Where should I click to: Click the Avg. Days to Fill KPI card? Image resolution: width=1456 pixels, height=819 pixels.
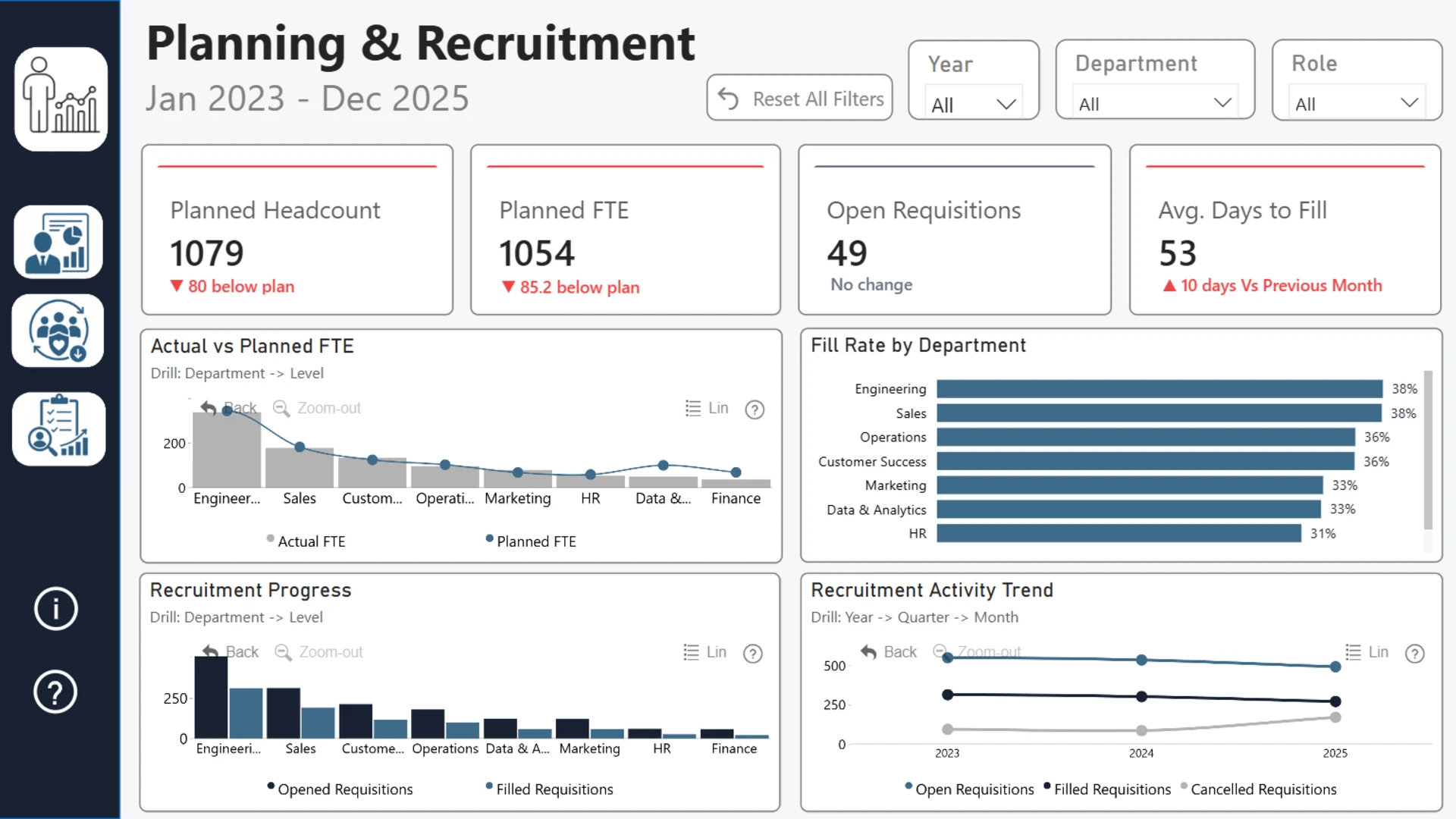[x=1285, y=230]
